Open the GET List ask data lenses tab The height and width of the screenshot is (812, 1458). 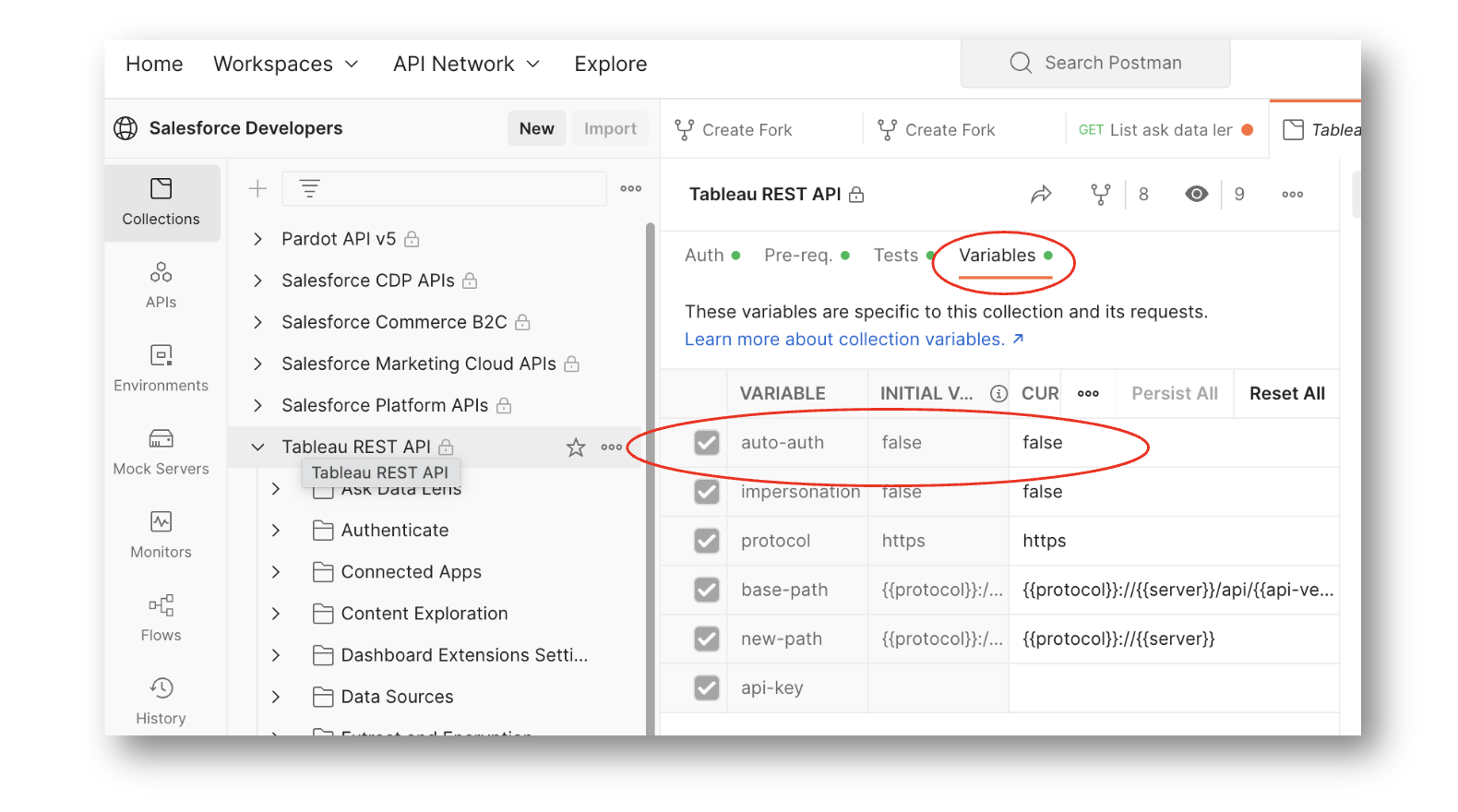tap(1165, 130)
